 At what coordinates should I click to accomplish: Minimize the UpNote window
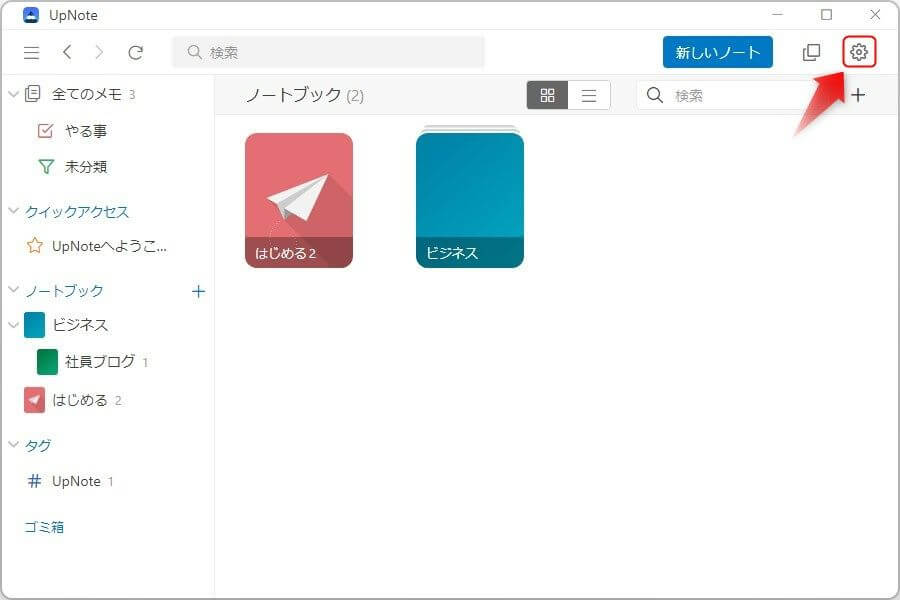[x=778, y=15]
